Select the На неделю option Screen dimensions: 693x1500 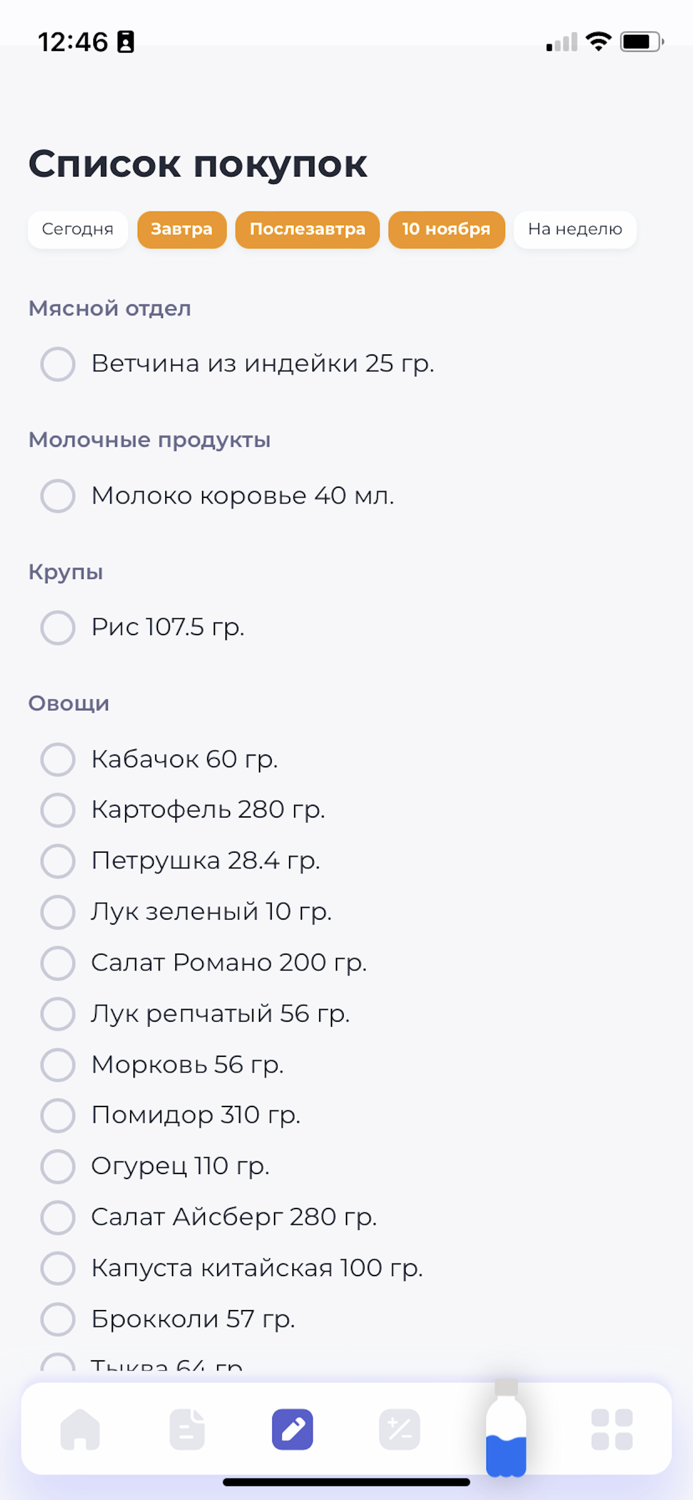(x=575, y=229)
